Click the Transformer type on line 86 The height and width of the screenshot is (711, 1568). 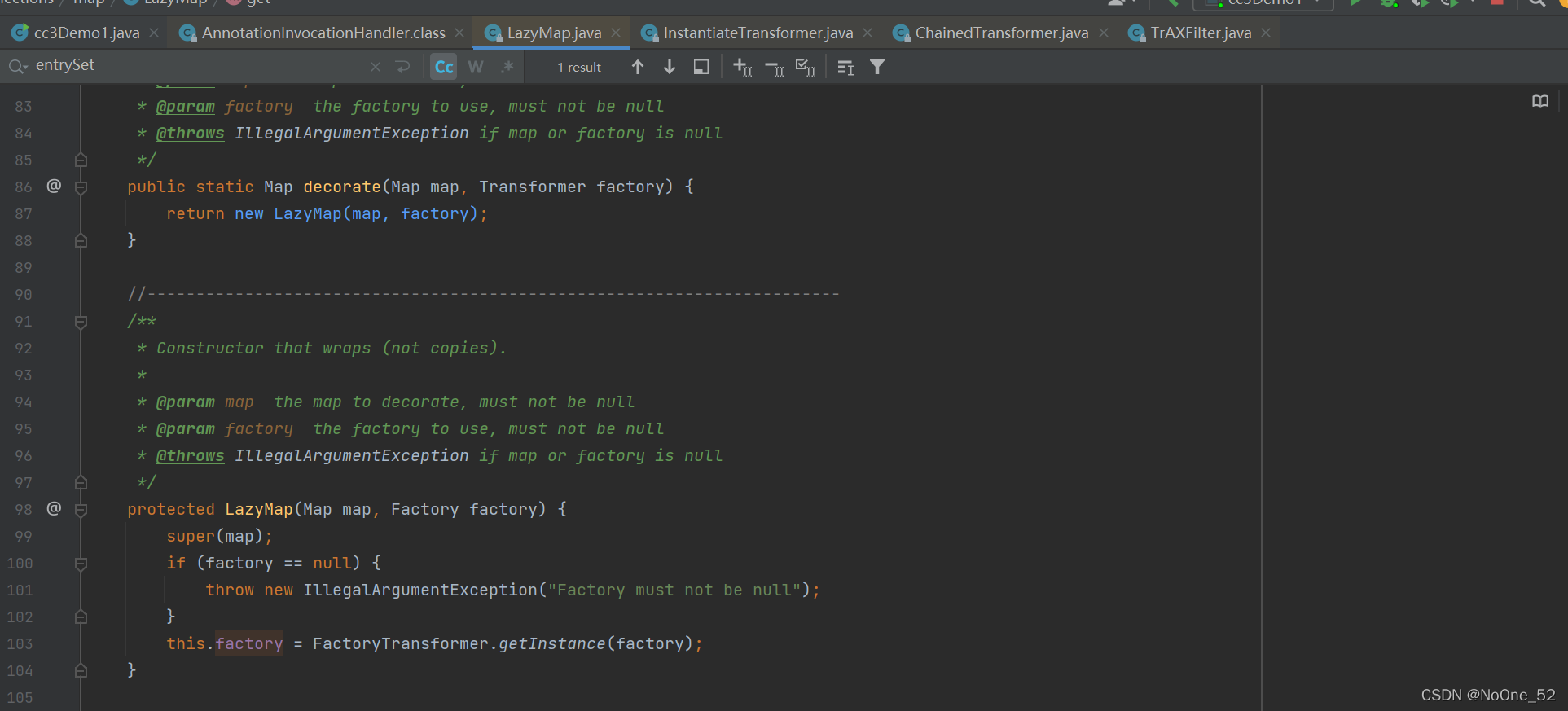(x=532, y=187)
